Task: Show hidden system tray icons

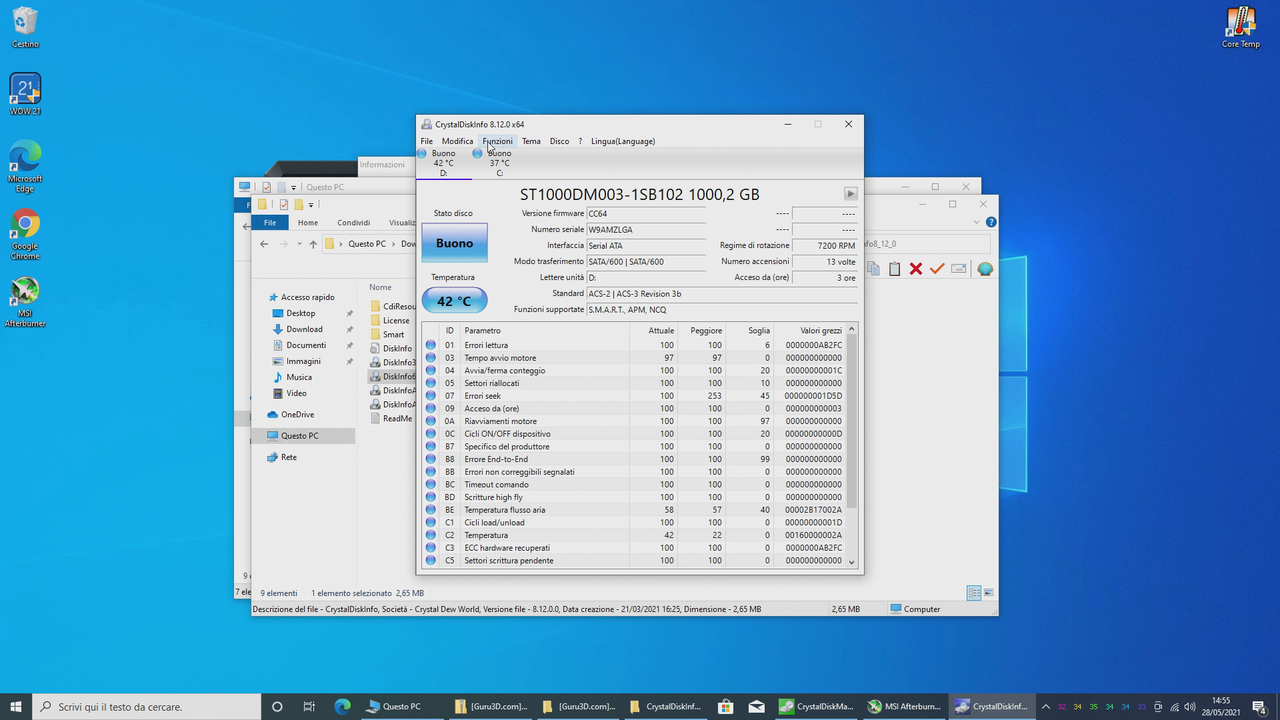Action: click(1046, 707)
